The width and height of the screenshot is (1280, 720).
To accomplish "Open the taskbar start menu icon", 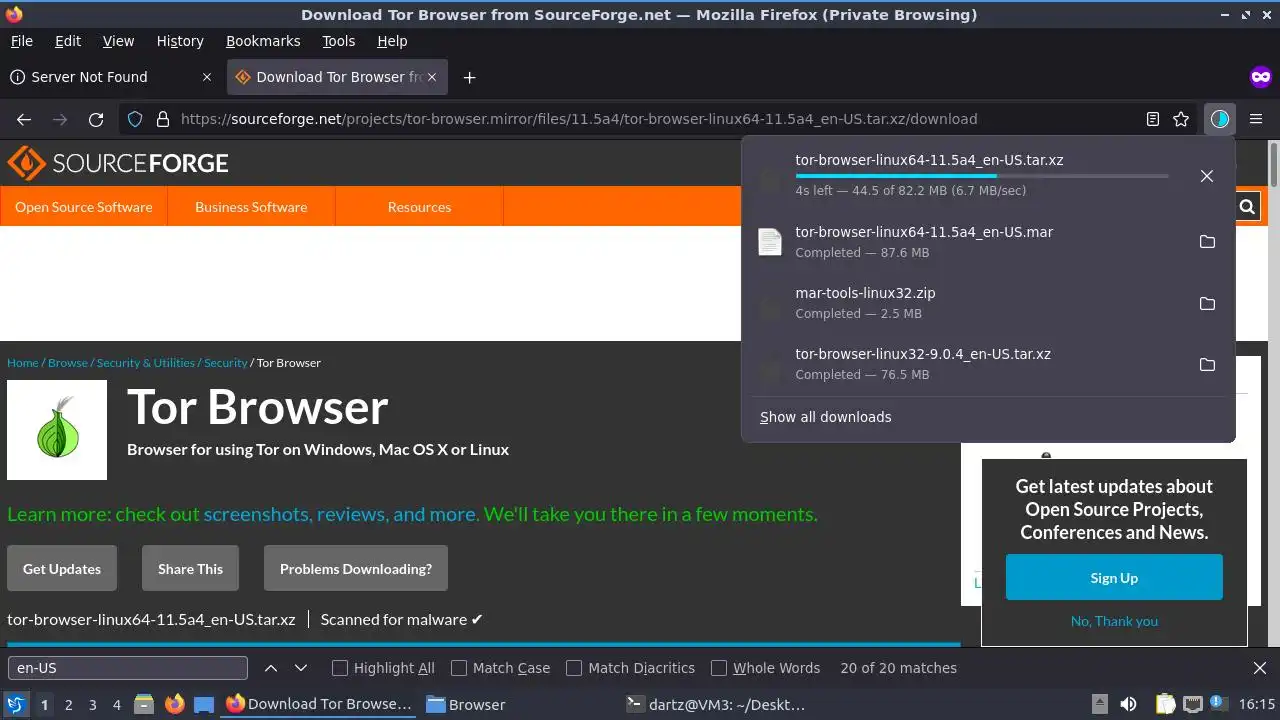I will [x=16, y=704].
